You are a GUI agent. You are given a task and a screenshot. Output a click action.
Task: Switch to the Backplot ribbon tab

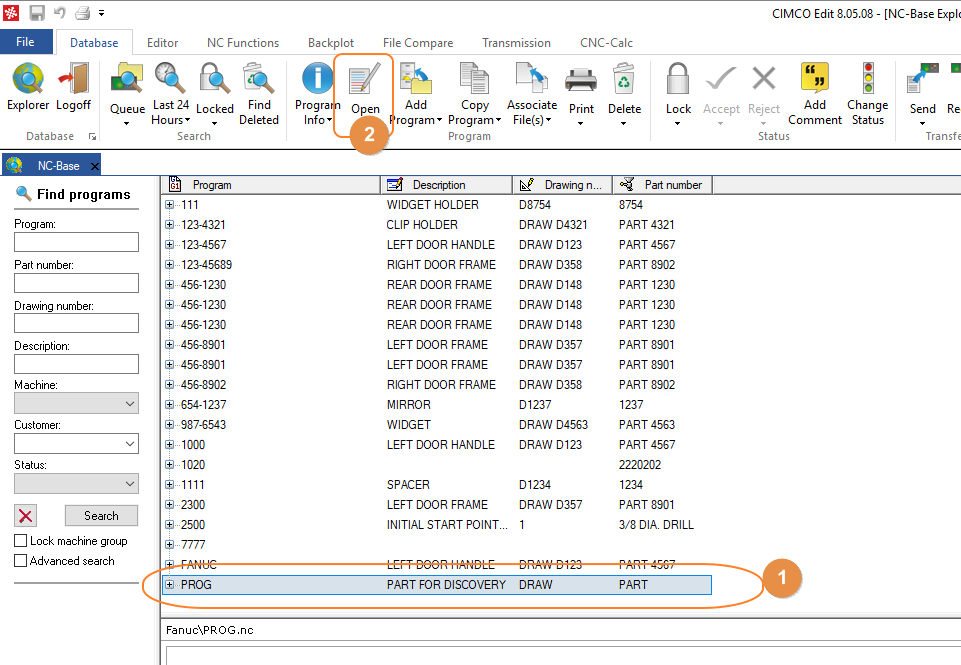331,42
